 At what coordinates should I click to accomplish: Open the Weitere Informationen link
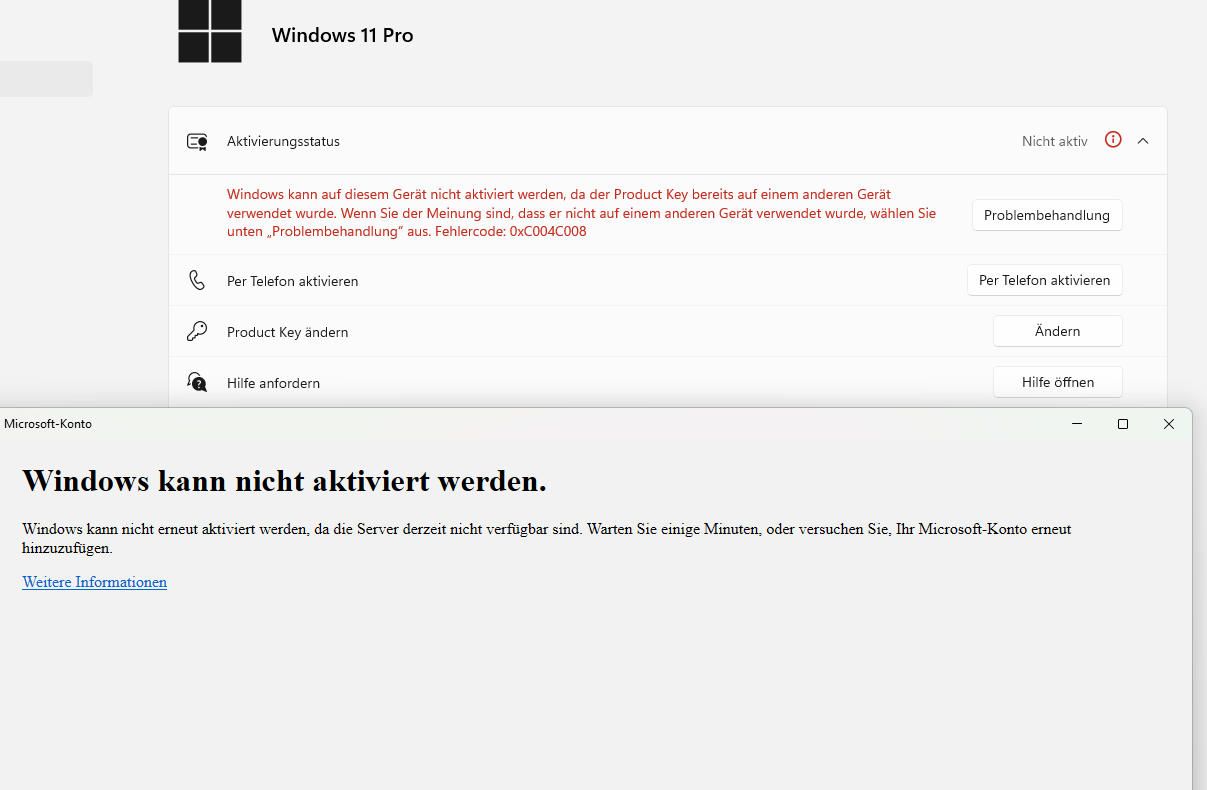point(94,582)
